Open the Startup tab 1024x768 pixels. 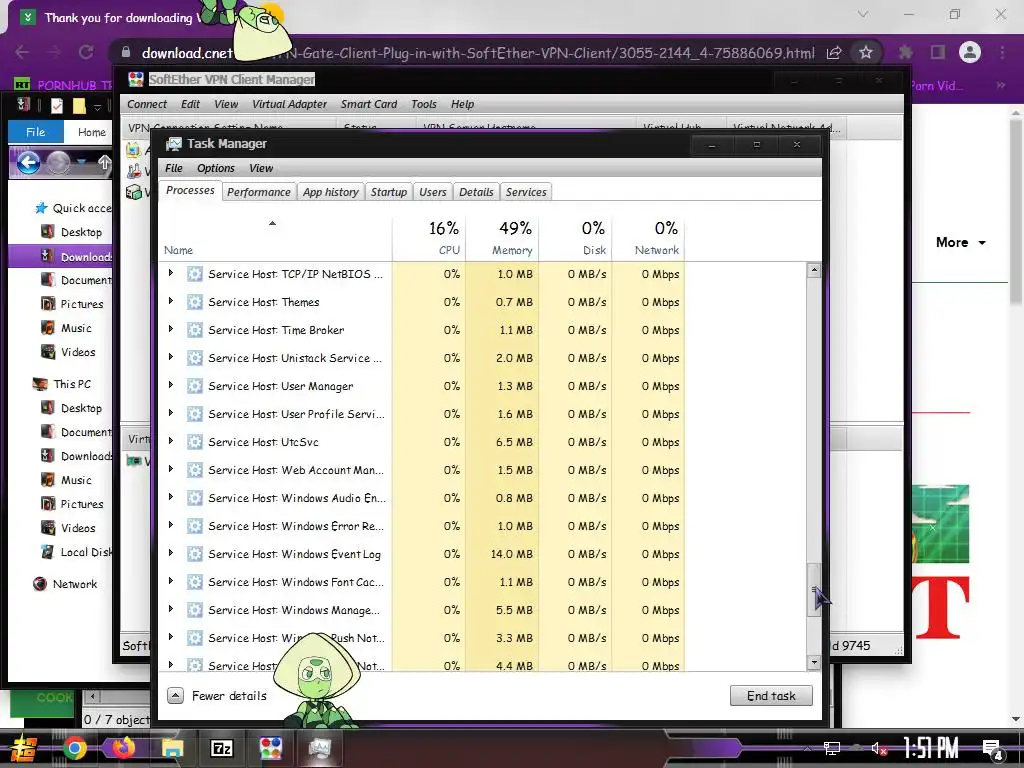pyautogui.click(x=389, y=192)
